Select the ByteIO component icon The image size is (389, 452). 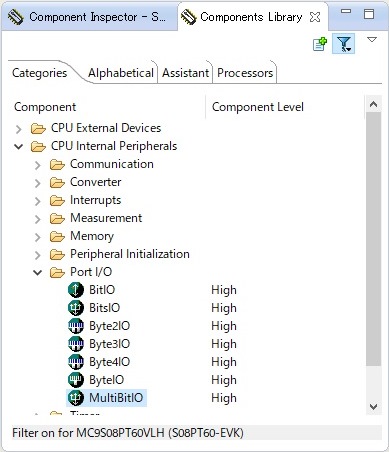tap(76, 380)
